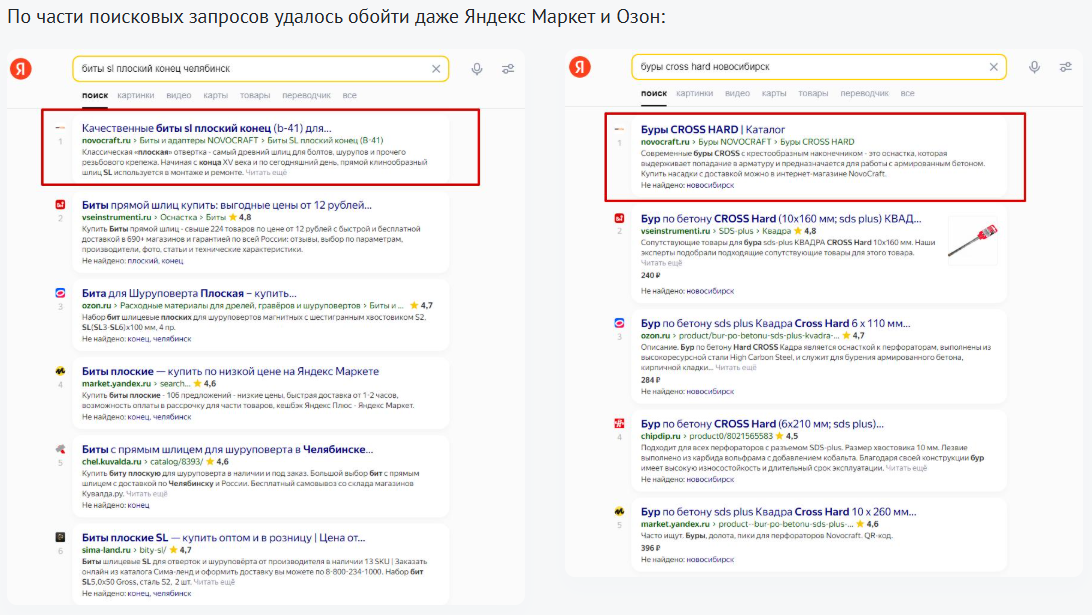Screen dimensions: 1092x615
Task: Select 'поиск' tab in left search
Action: (95, 95)
